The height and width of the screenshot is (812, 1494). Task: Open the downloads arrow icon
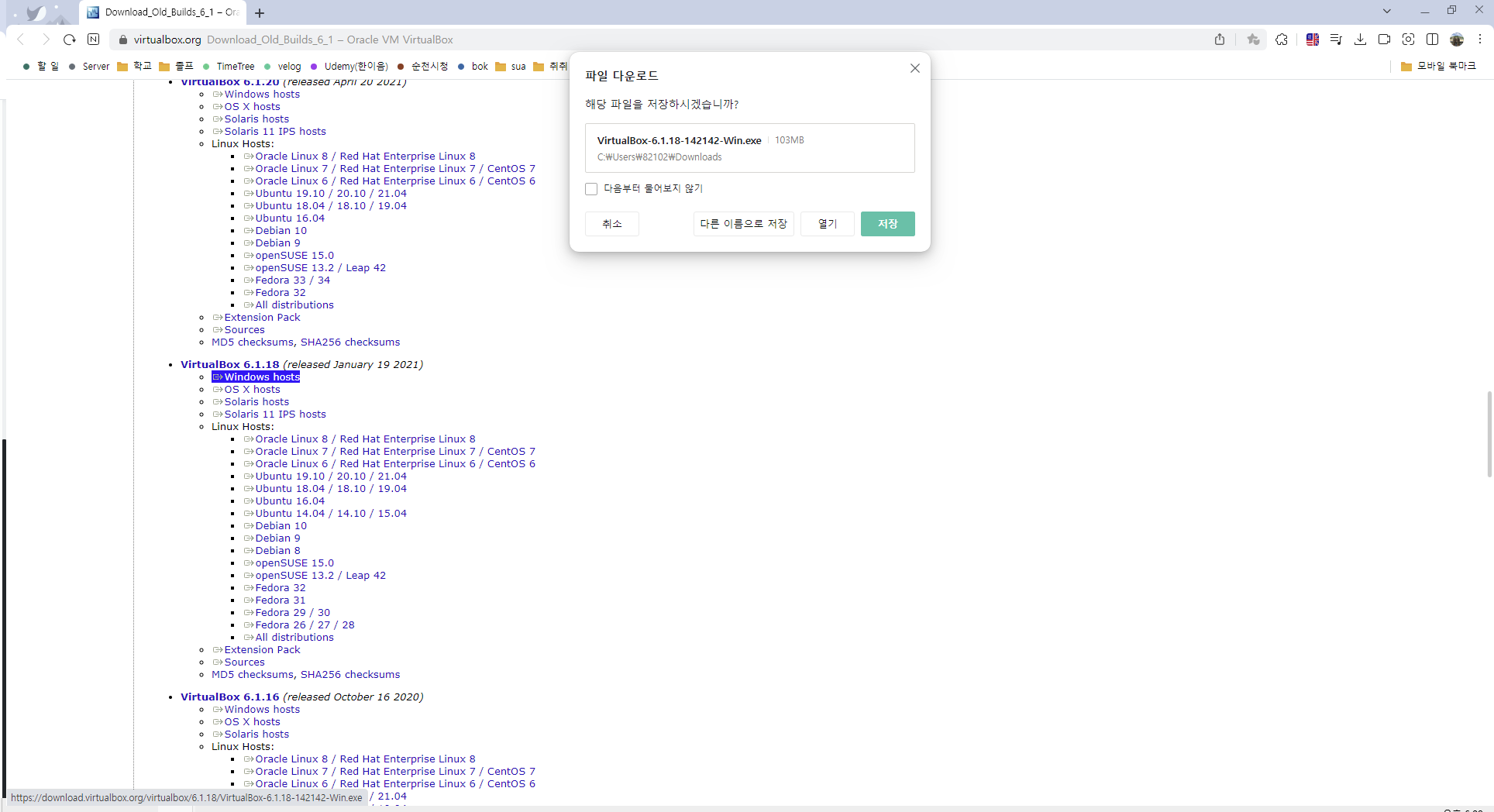click(1360, 40)
